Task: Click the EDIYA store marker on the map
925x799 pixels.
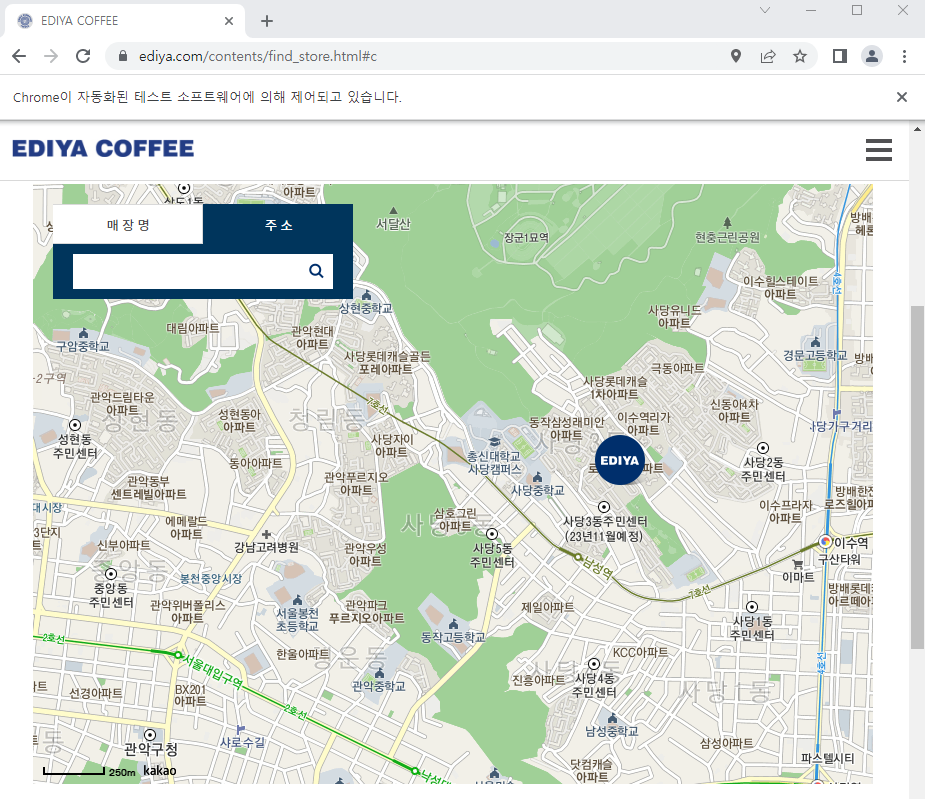Action: (x=619, y=460)
